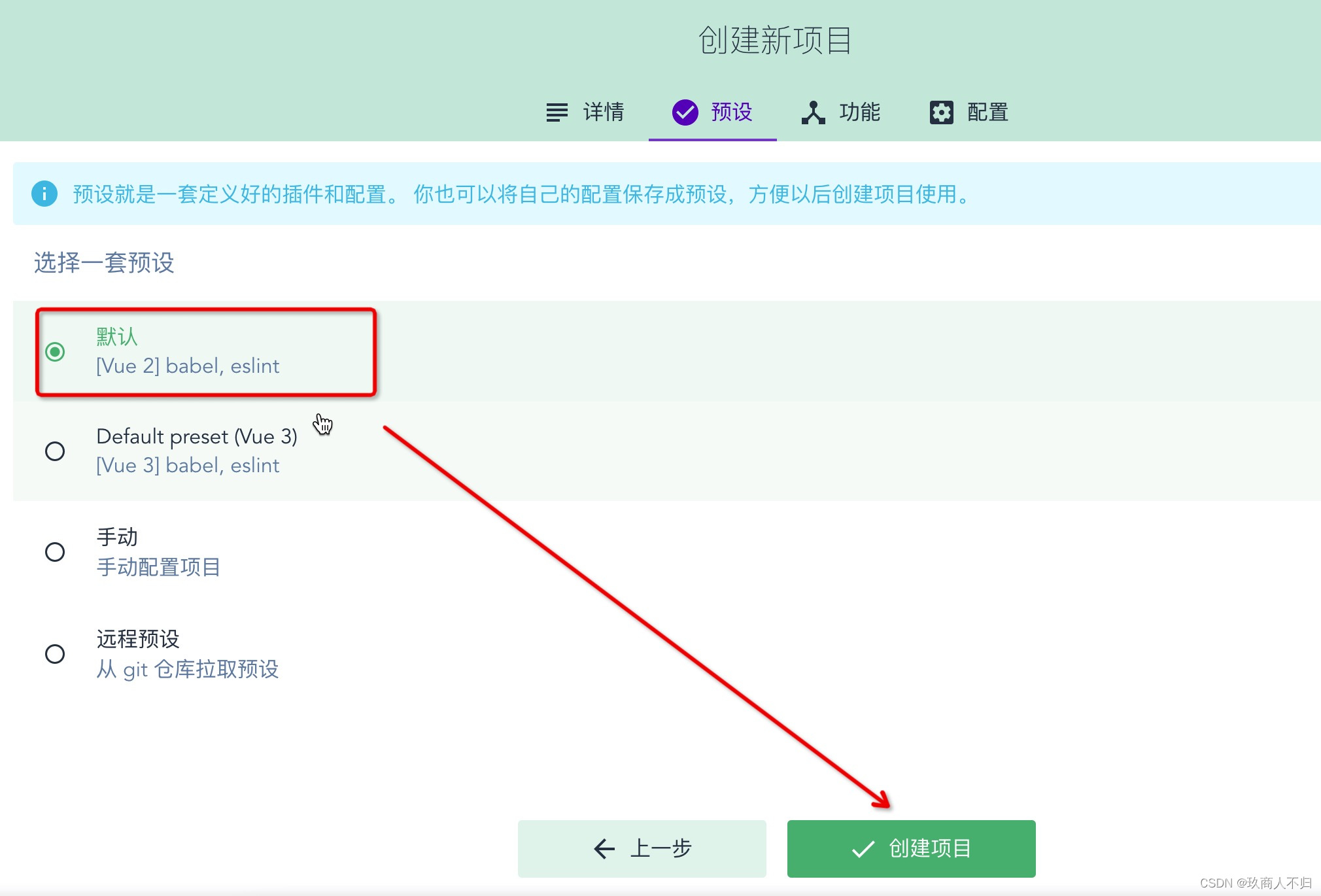Screen dimensions: 1321x896
Task: Choose the 远程预设 remote preset radio
Action: pos(55,654)
